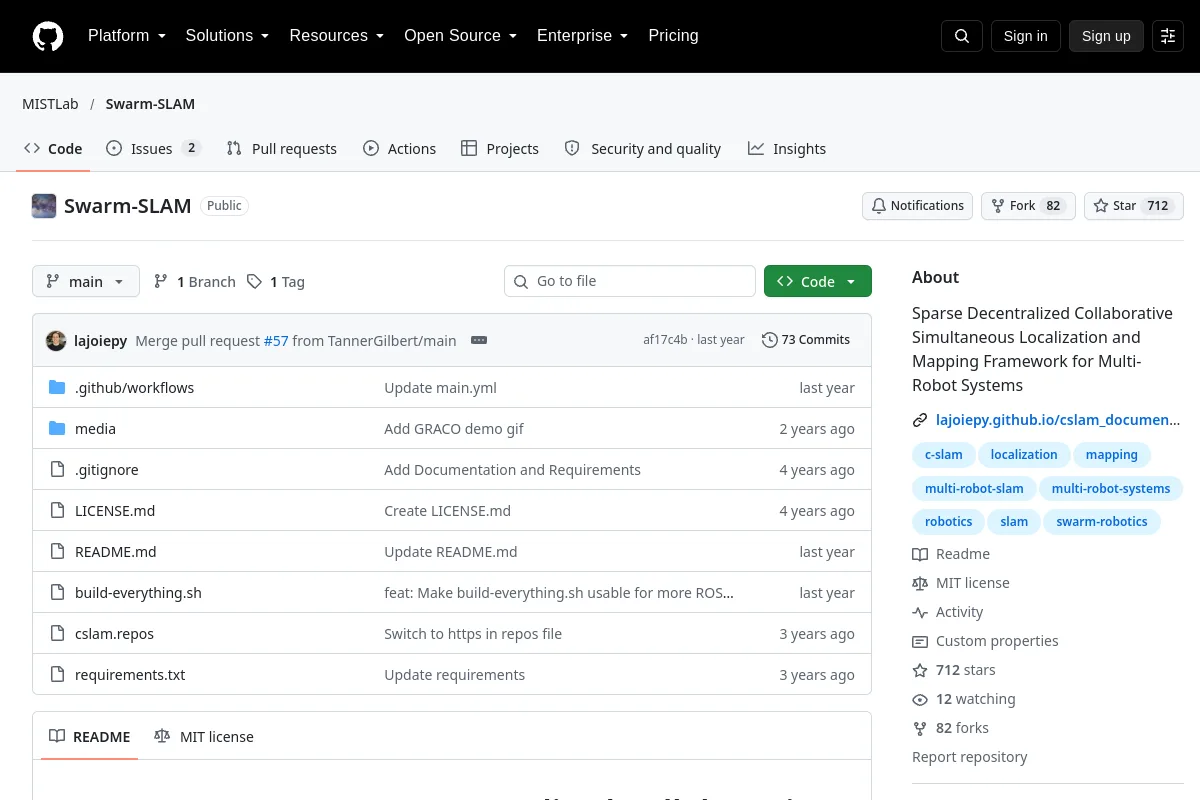The height and width of the screenshot is (800, 1200).
Task: View the 82 forks link
Action: tap(951, 728)
